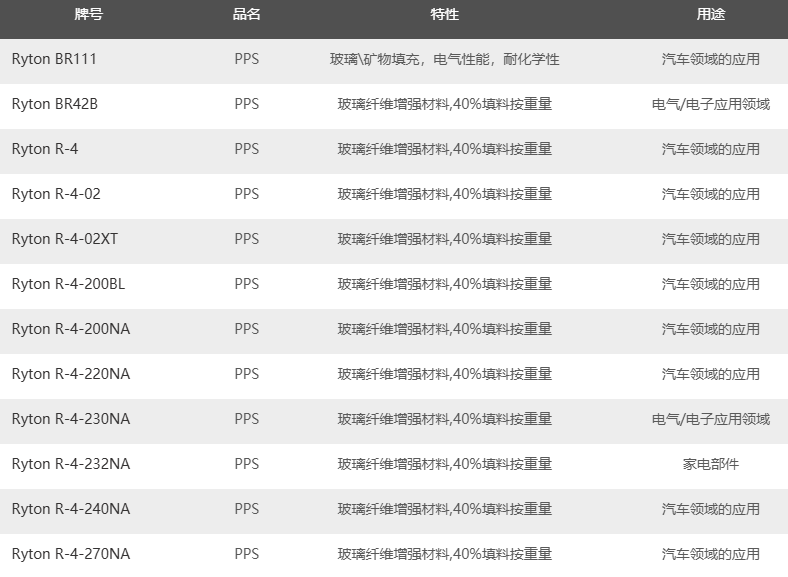
Task: Click the Ryton R-4-270NA grade
Action: (x=70, y=554)
